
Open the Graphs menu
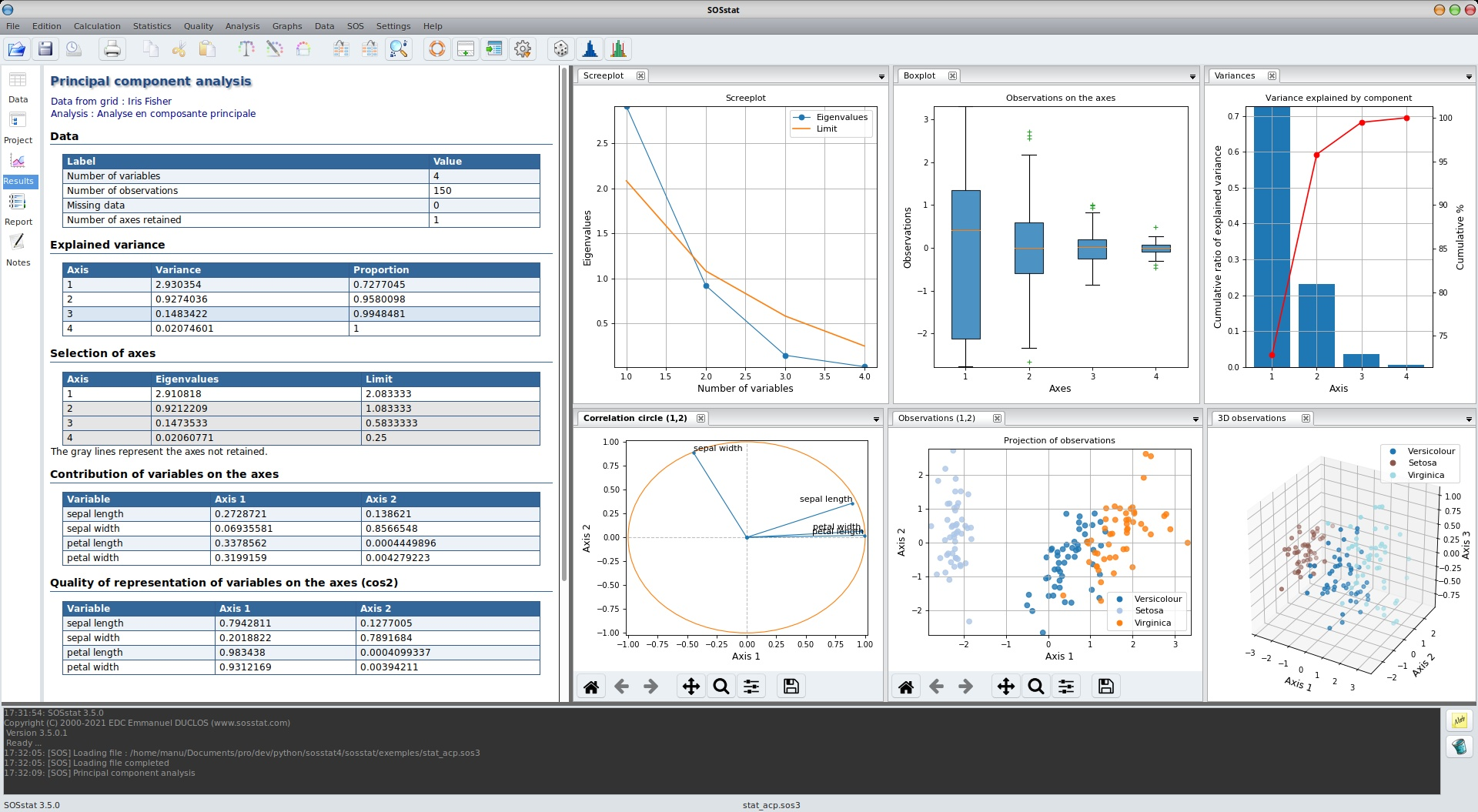point(286,25)
